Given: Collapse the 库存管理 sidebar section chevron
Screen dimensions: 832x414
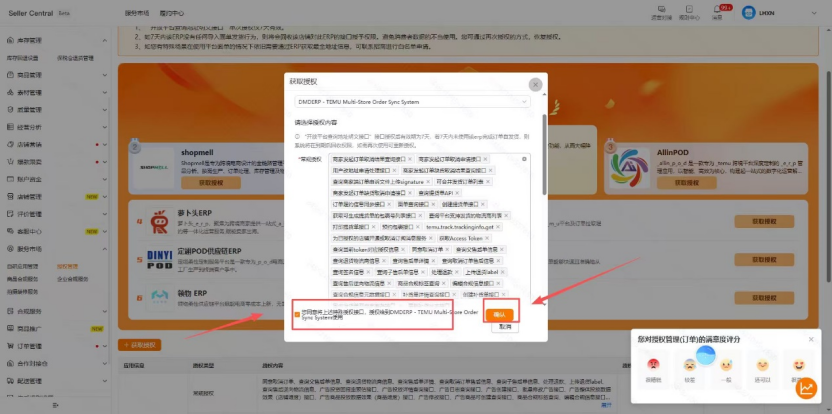Looking at the screenshot, I should click(x=105, y=40).
